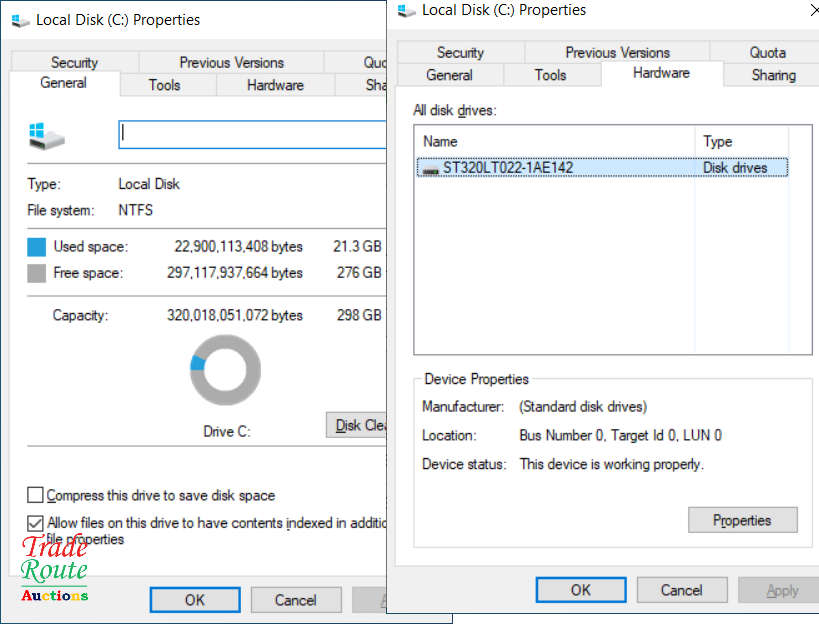This screenshot has width=819, height=624.
Task: Click the gray Free space color square
Action: click(37, 273)
